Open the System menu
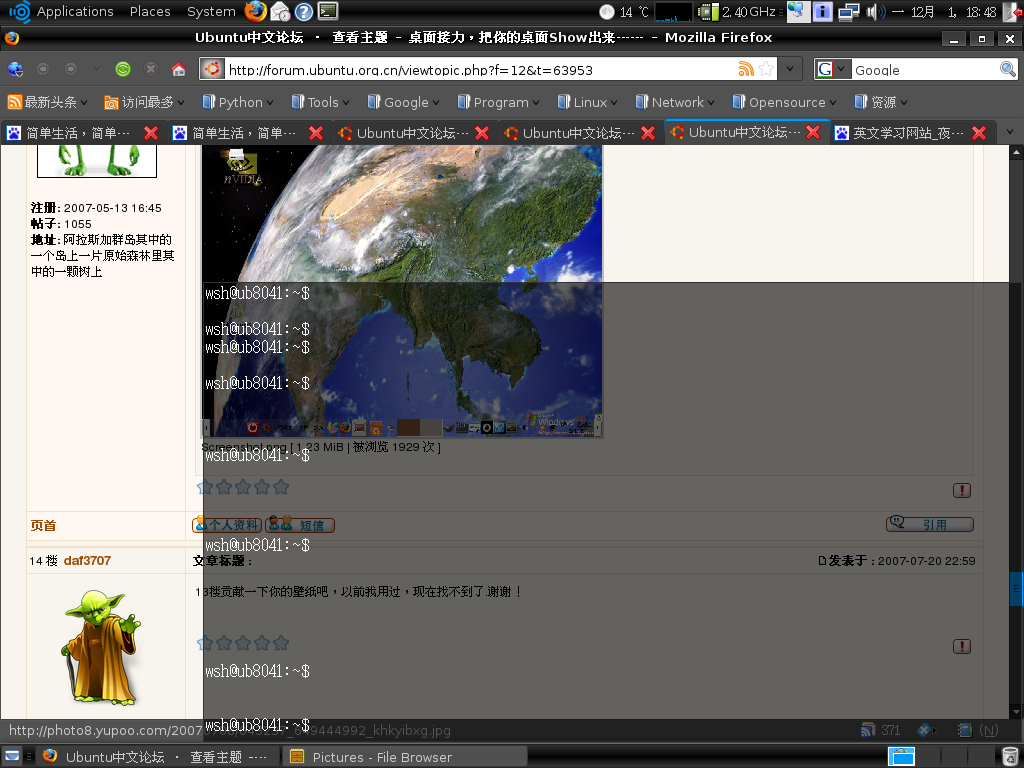 click(x=211, y=11)
